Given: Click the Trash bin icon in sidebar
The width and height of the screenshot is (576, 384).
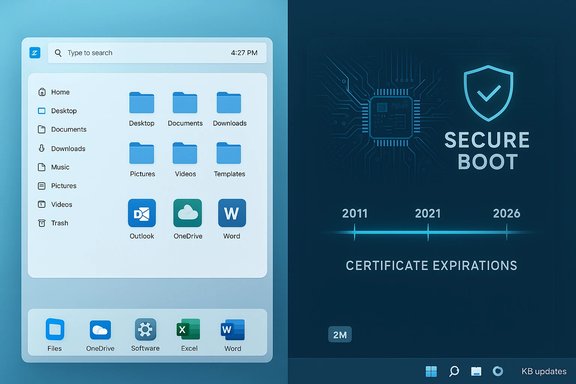Looking at the screenshot, I should 42,223.
